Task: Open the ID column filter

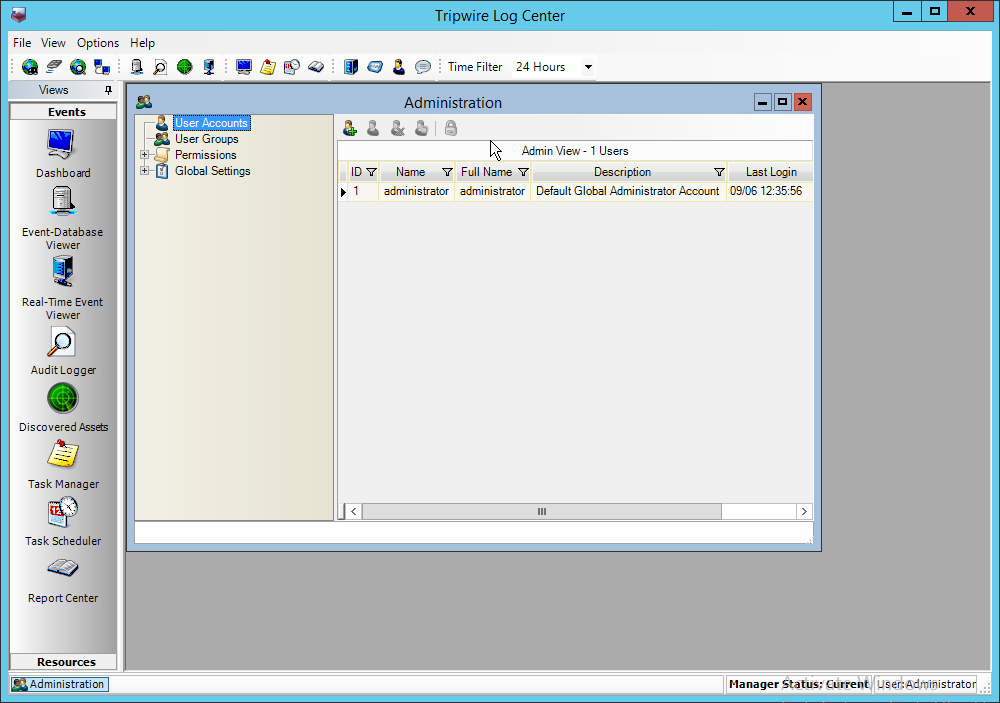Action: pos(371,172)
